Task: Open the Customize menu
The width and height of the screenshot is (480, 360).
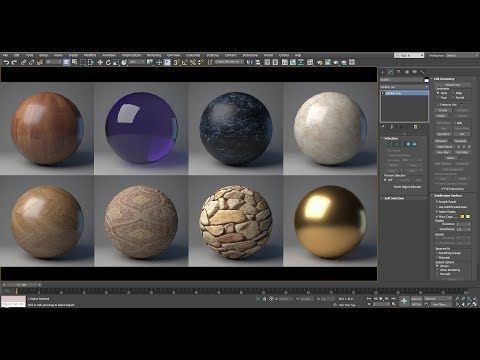Action: coord(193,55)
